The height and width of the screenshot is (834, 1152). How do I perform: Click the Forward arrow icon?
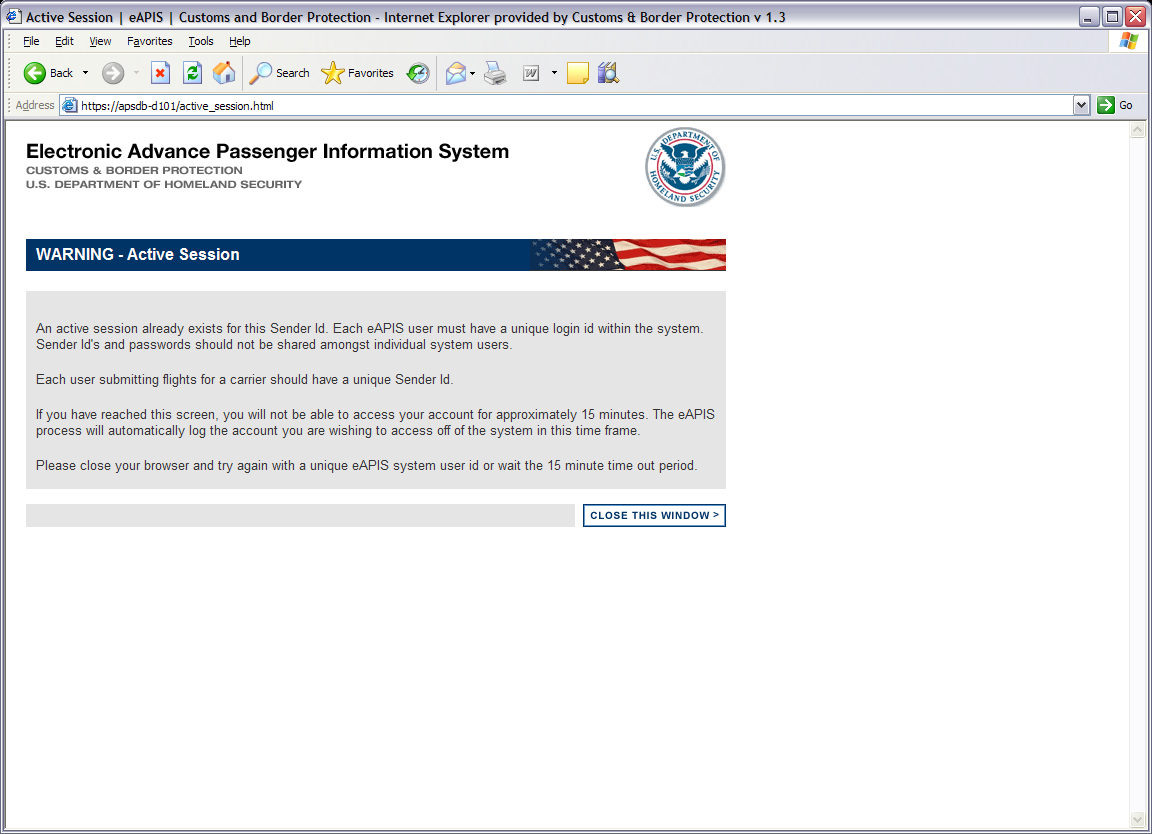(x=112, y=73)
